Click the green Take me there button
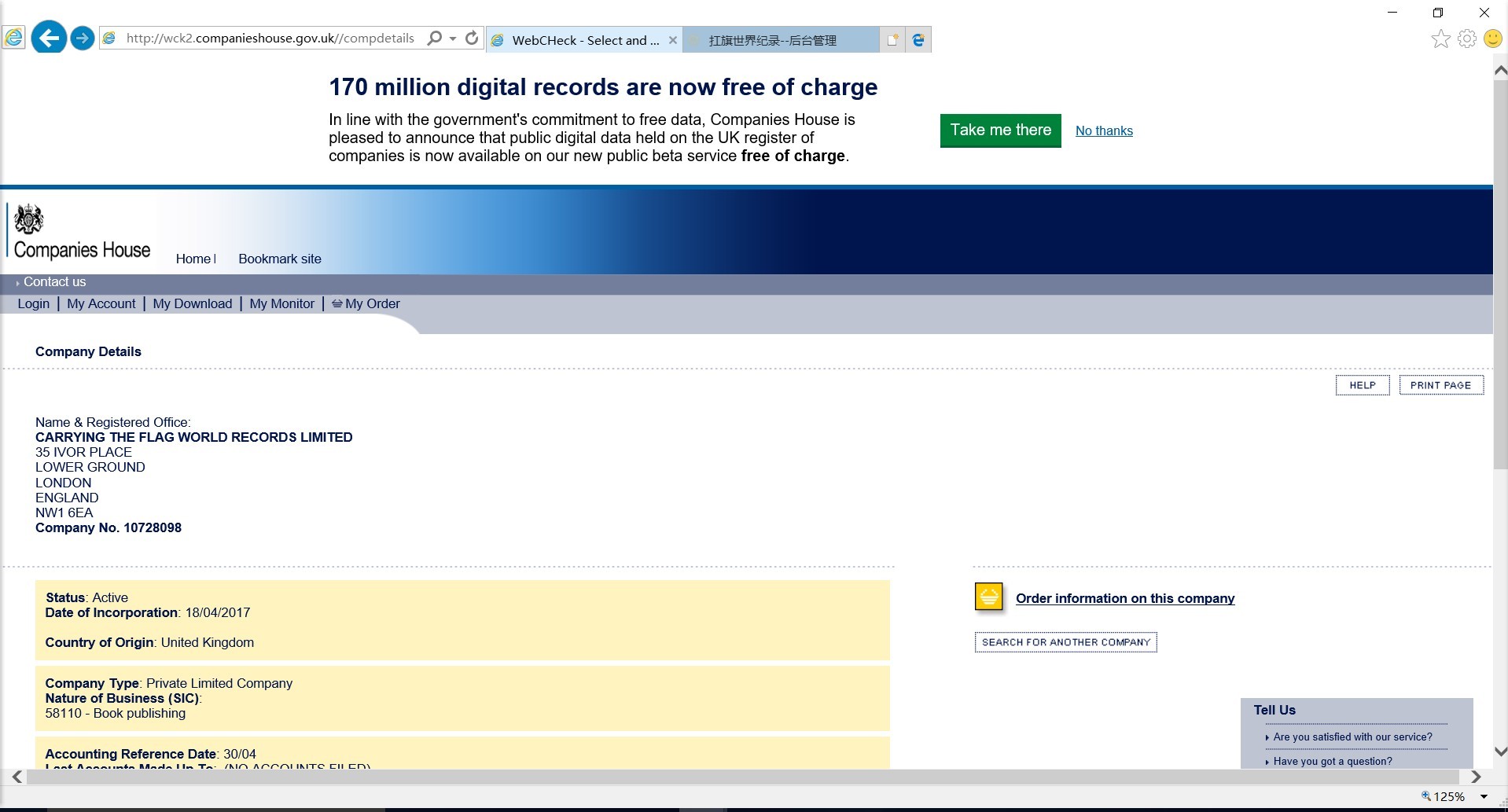The image size is (1508, 812). (1000, 130)
